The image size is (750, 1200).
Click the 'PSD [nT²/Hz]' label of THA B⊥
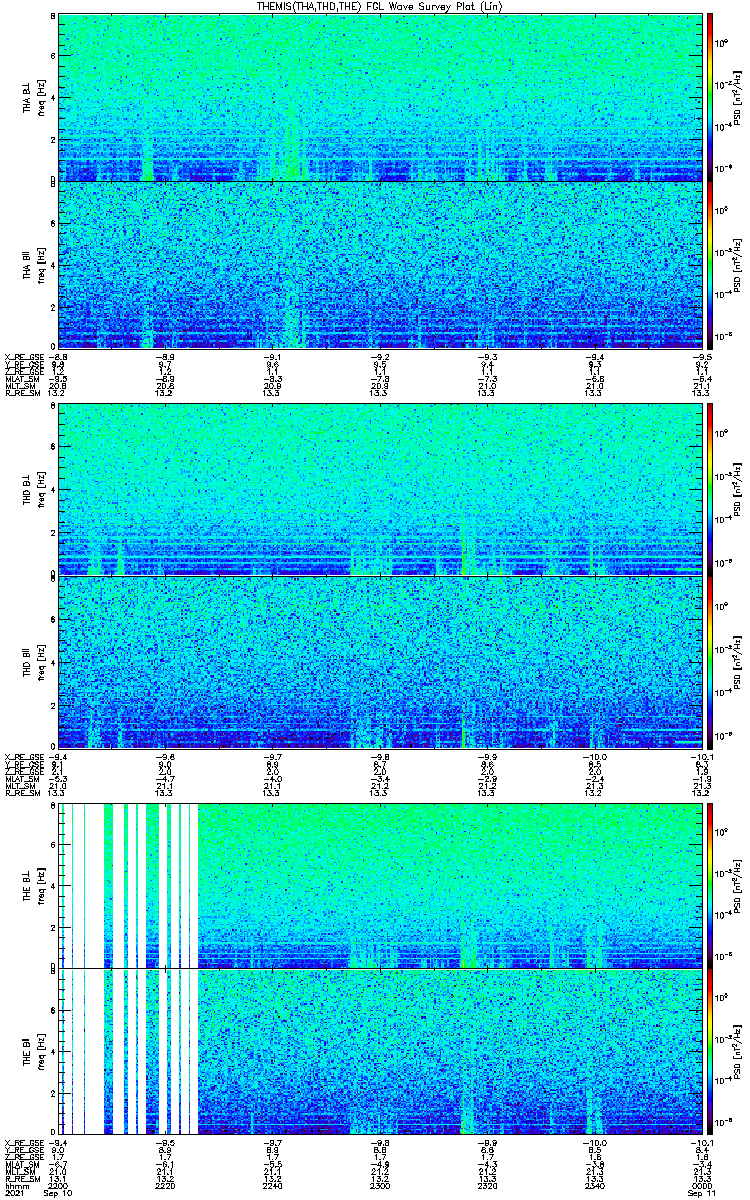738,97
